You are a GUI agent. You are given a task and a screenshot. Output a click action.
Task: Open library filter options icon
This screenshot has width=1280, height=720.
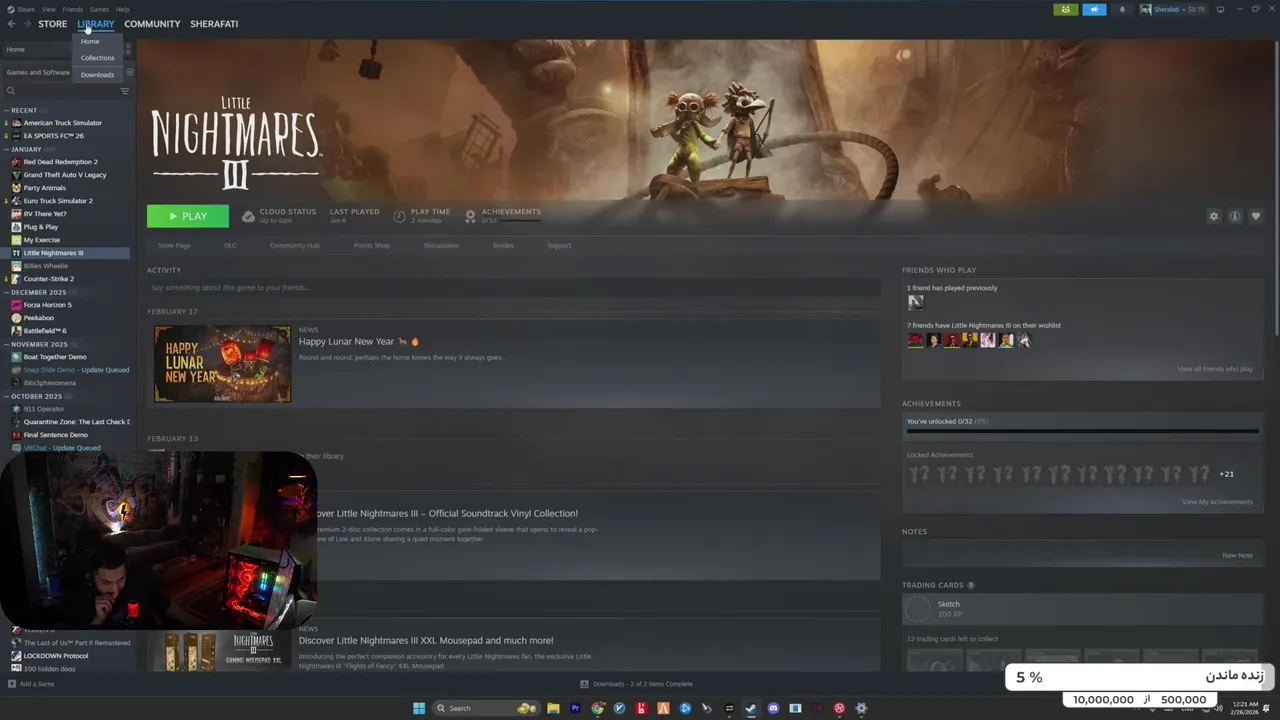[x=124, y=91]
